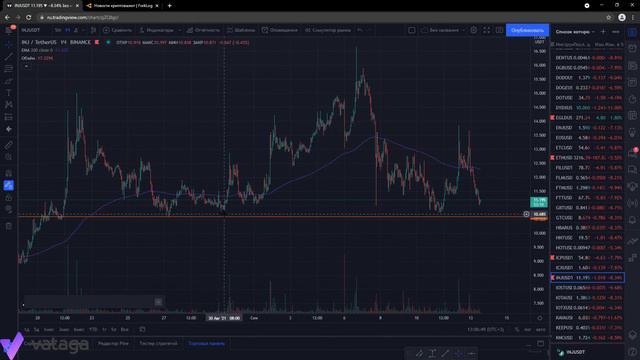Open the alerts panel in right sidebar

(x=632, y=49)
